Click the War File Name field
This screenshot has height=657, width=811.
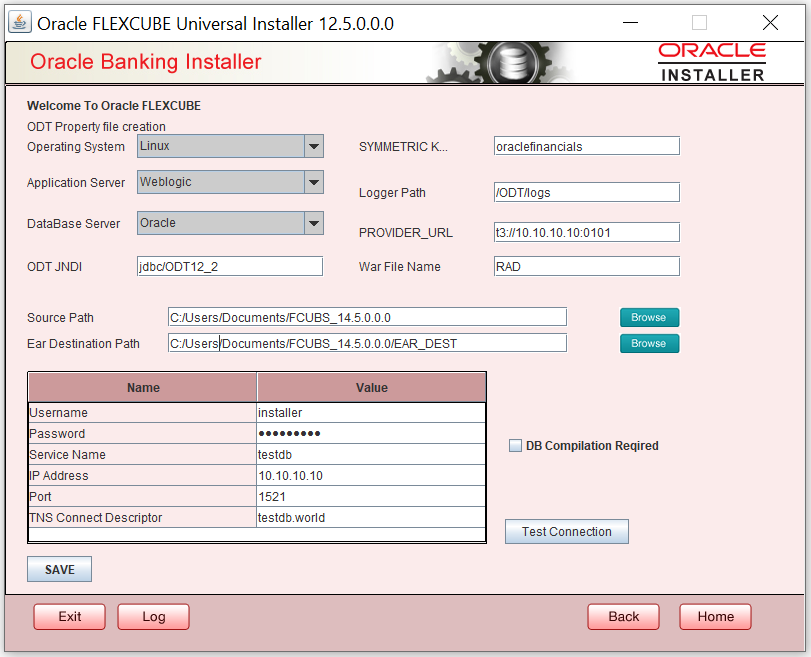tap(587, 266)
